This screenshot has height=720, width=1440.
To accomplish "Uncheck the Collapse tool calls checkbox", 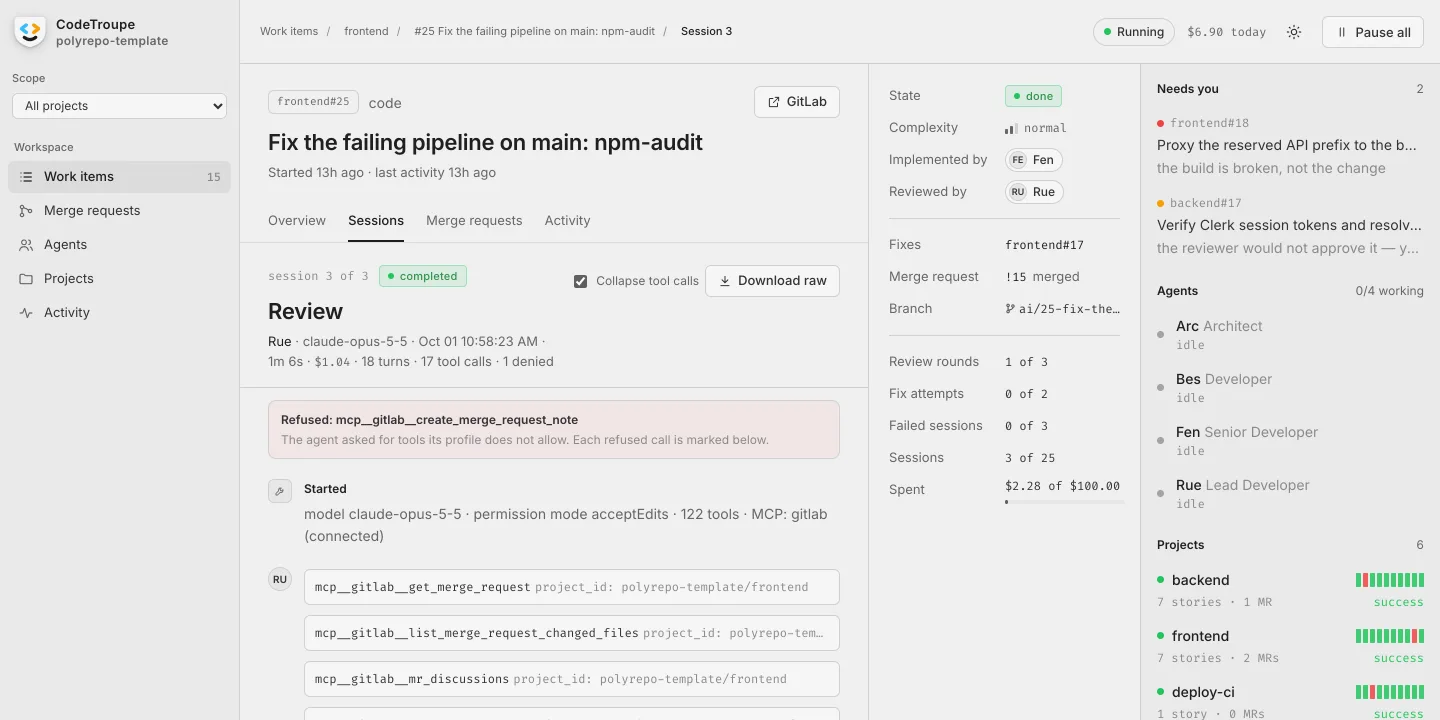I will pyautogui.click(x=580, y=281).
